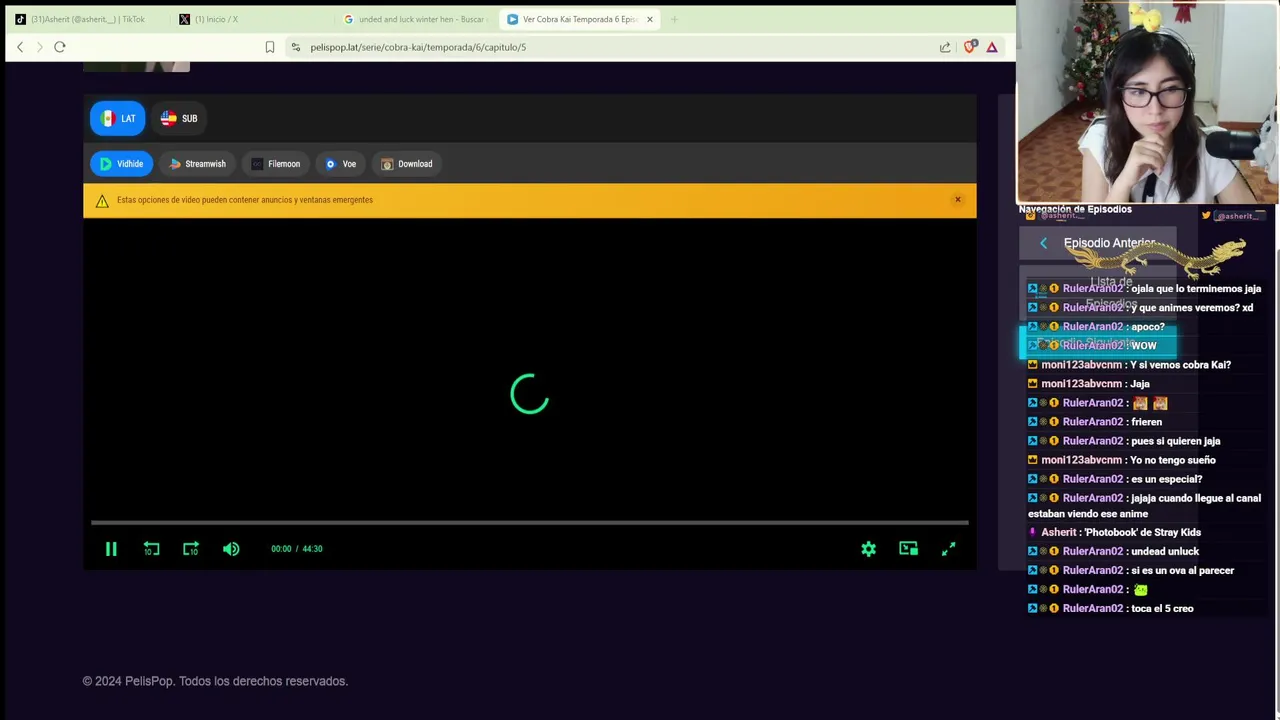The height and width of the screenshot is (720, 1280).
Task: Click chat message 'si es un ova al parecer'
Action: pos(1182,570)
